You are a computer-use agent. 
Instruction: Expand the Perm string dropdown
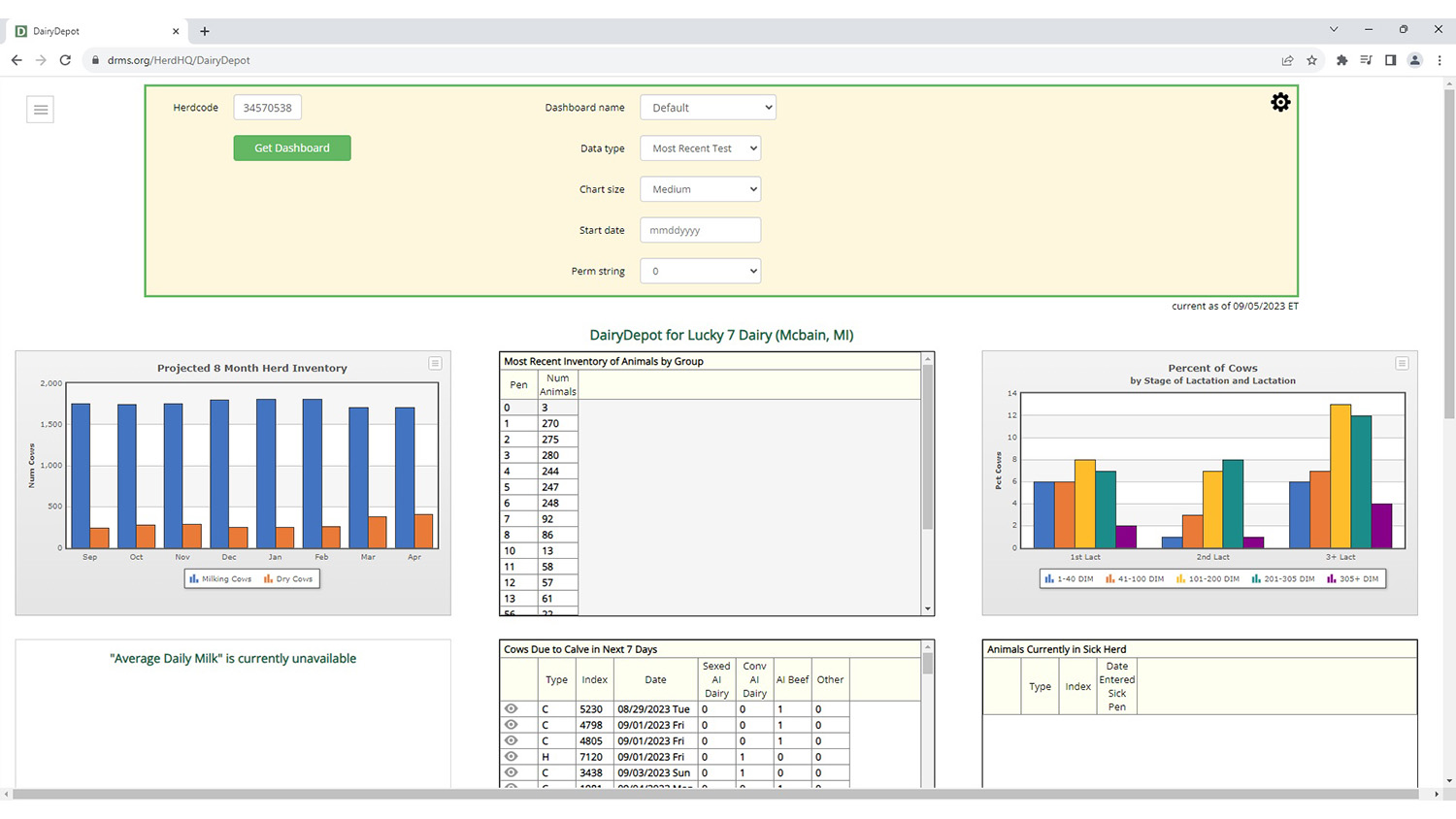click(700, 271)
